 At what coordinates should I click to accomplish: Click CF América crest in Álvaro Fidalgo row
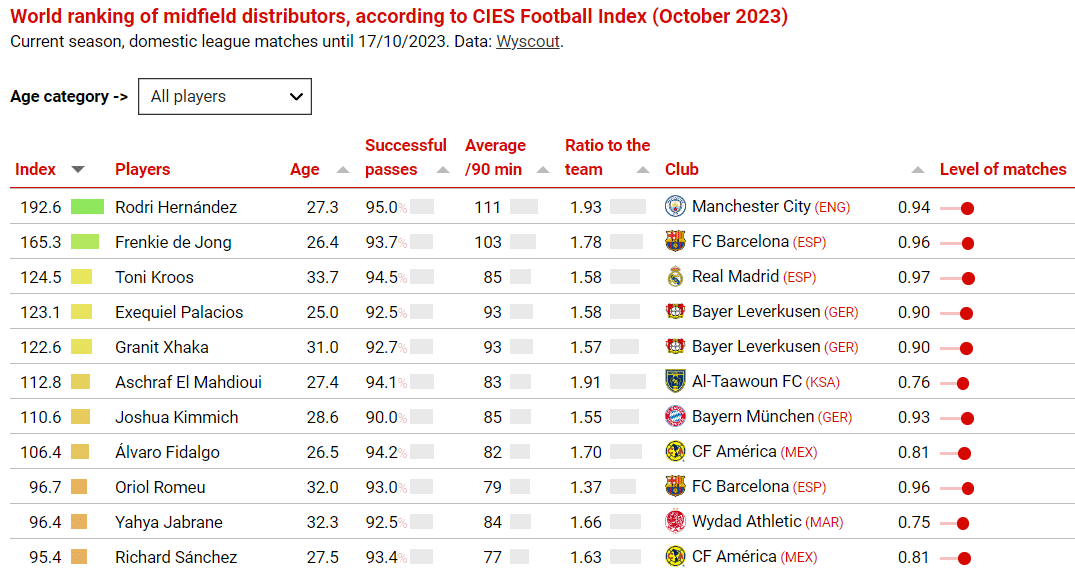675,451
